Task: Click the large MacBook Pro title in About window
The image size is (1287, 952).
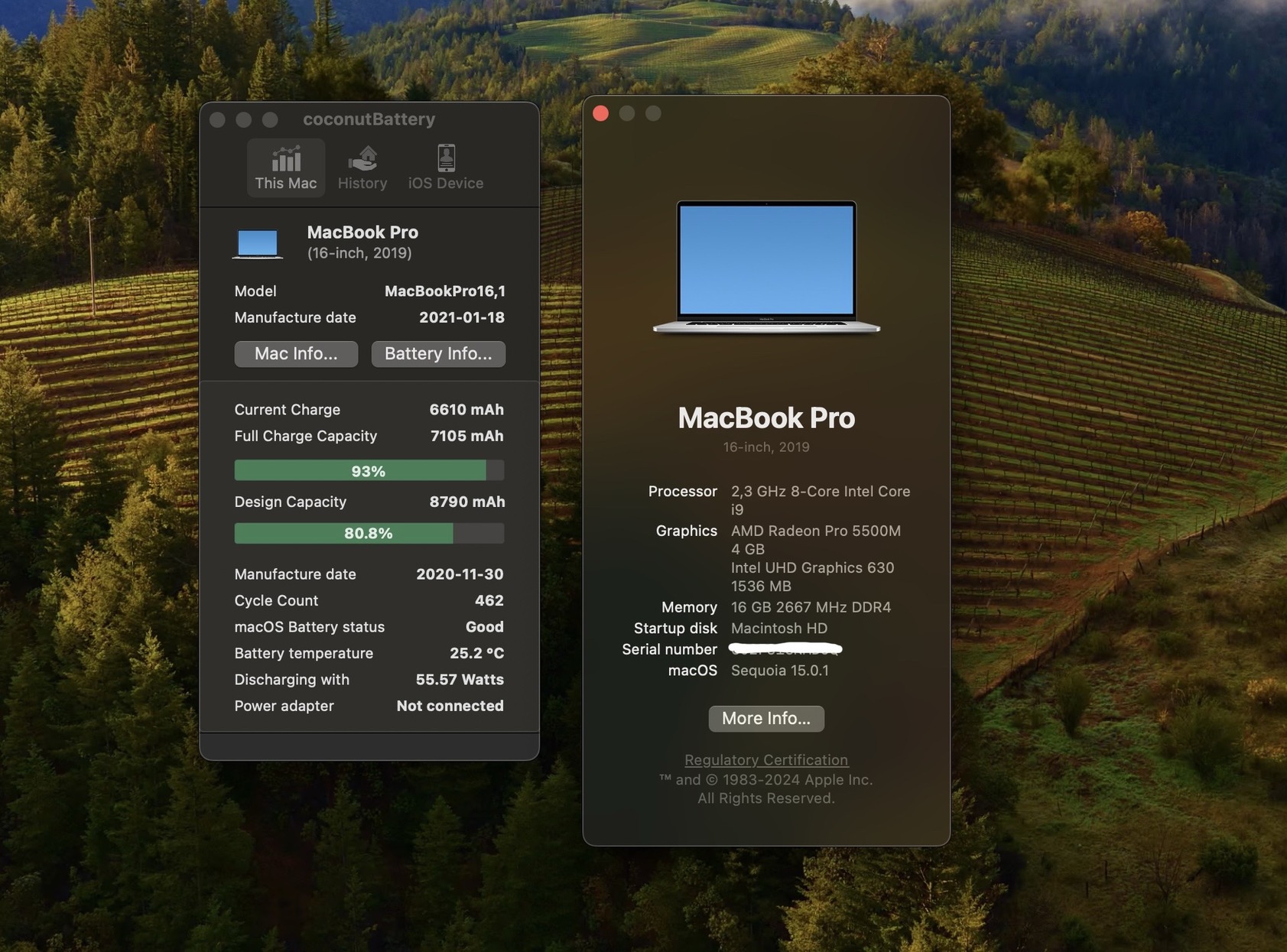Action: click(766, 418)
